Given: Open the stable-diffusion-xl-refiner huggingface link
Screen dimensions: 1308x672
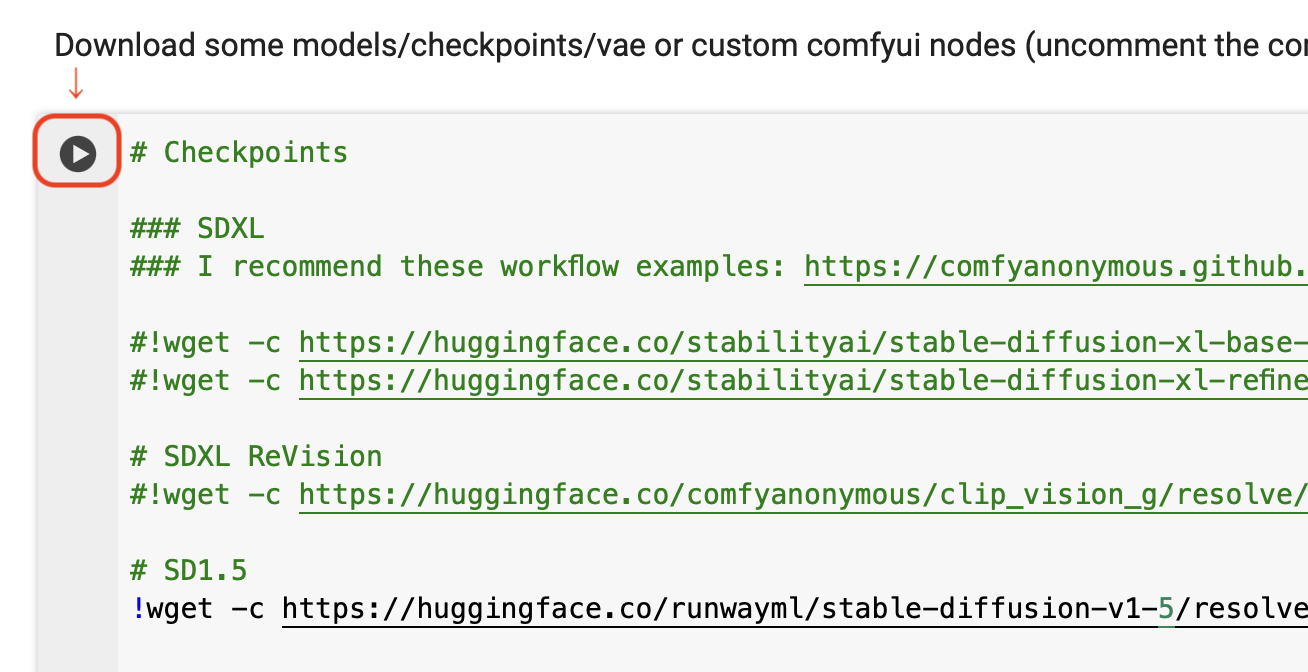Looking at the screenshot, I should pyautogui.click(x=802, y=381).
